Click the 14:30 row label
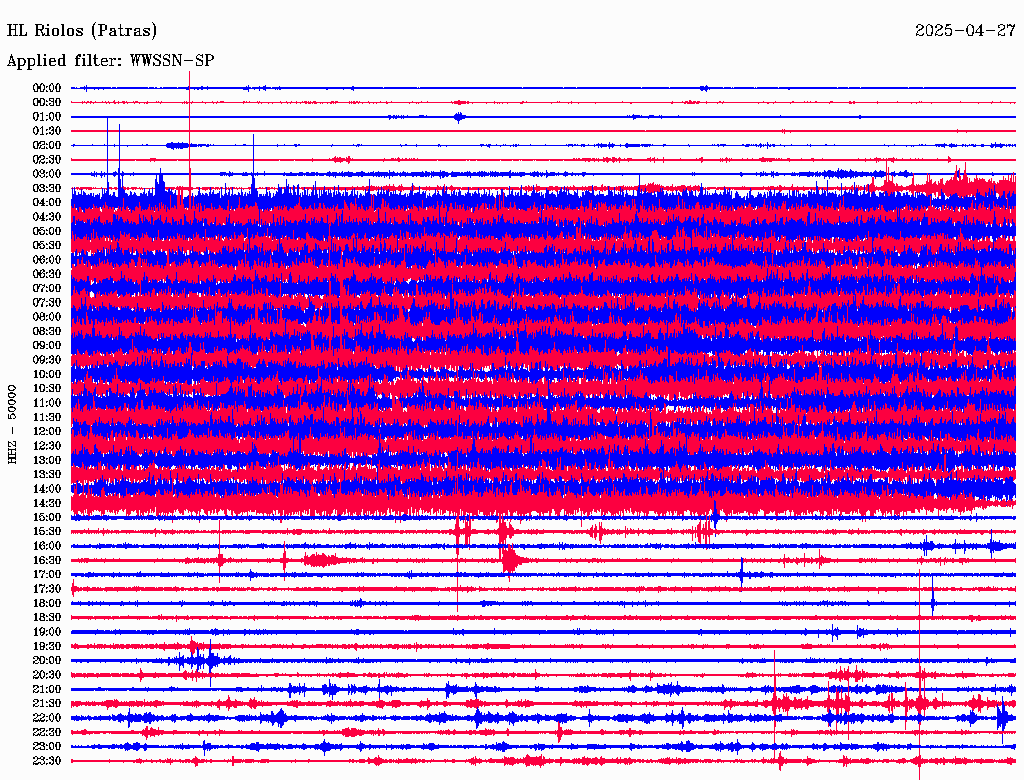Screen dimensions: 1024x780 click(x=47, y=504)
